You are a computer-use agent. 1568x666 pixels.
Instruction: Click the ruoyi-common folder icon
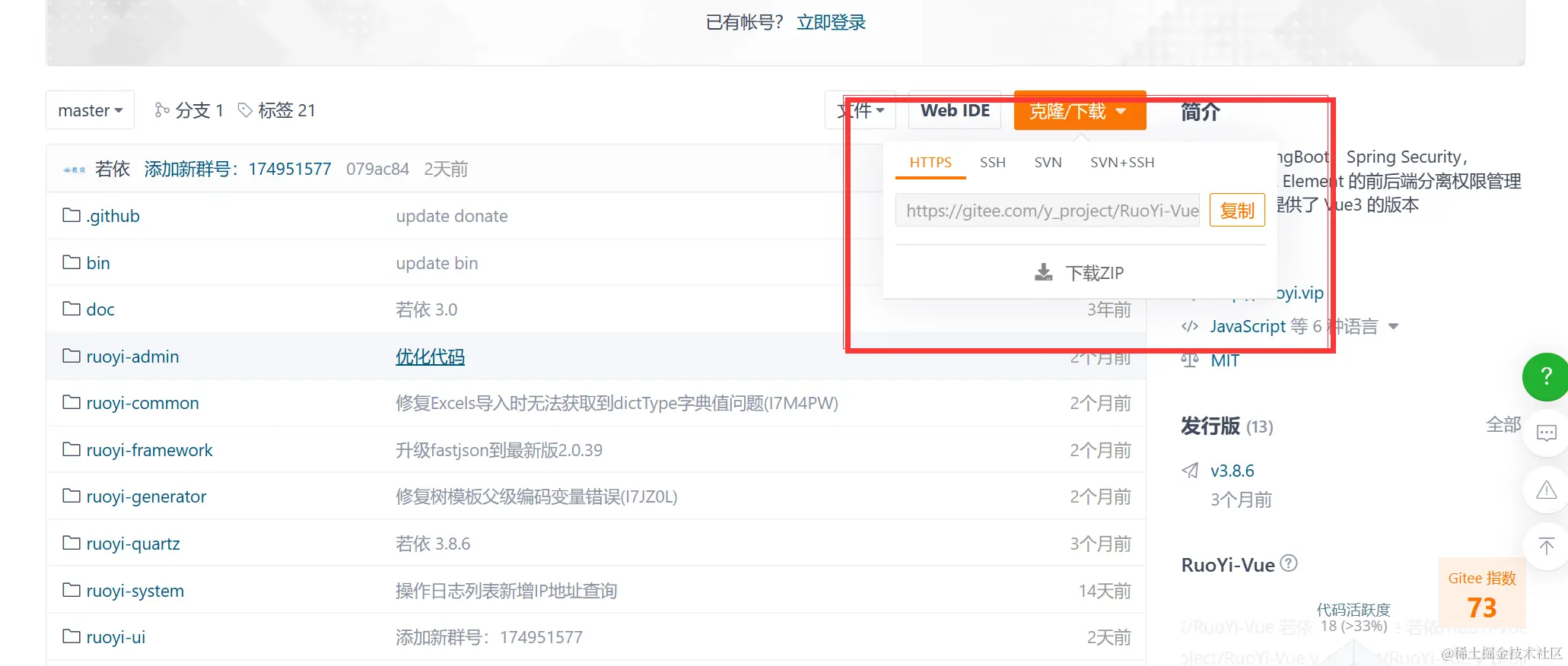72,402
